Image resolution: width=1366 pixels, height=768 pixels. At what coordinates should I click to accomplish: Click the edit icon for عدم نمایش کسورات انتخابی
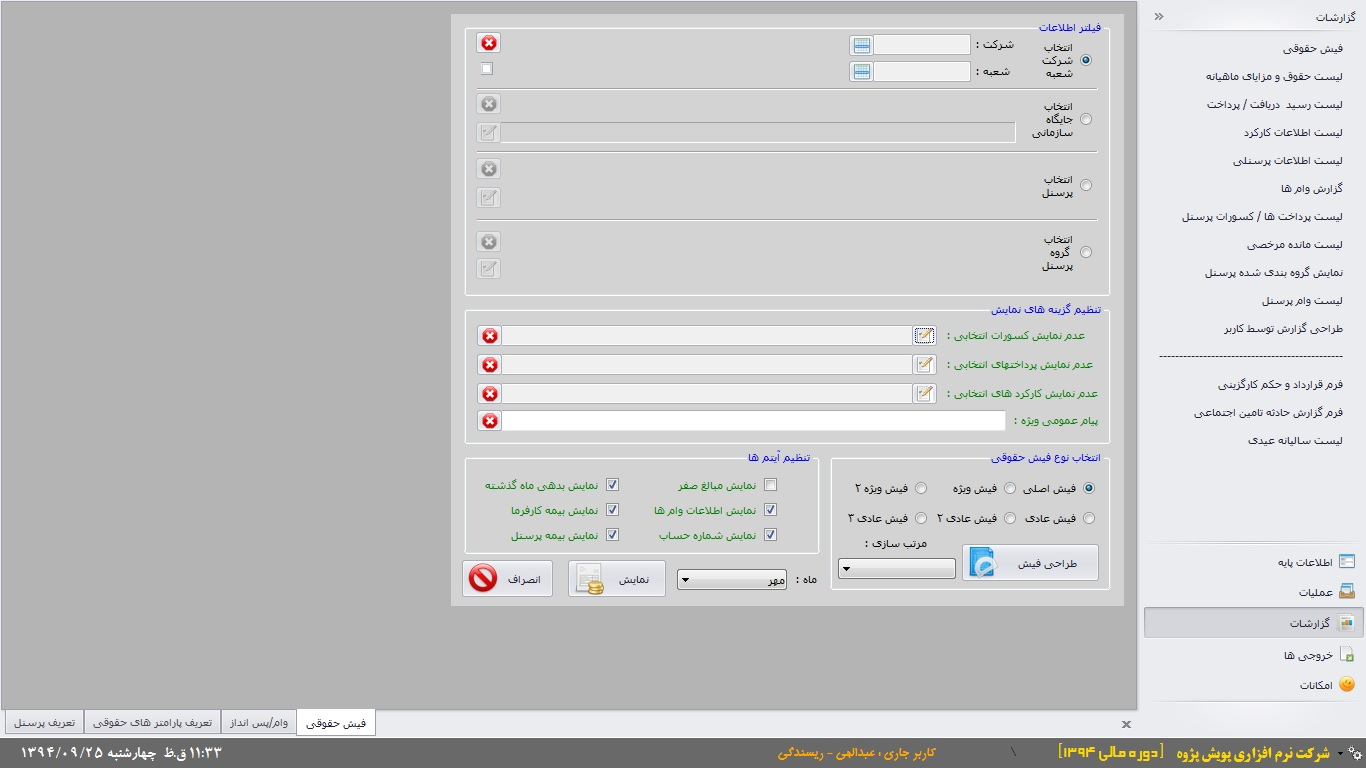coord(925,336)
